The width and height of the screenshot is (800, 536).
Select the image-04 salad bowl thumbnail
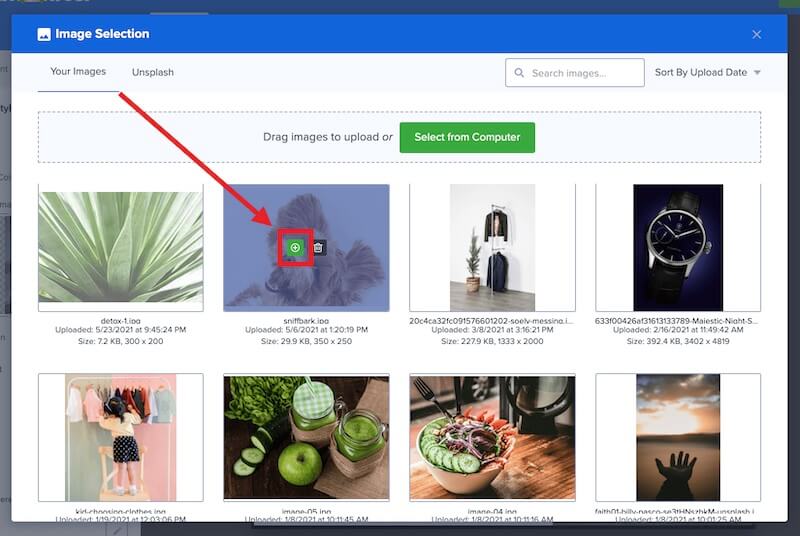coord(492,438)
